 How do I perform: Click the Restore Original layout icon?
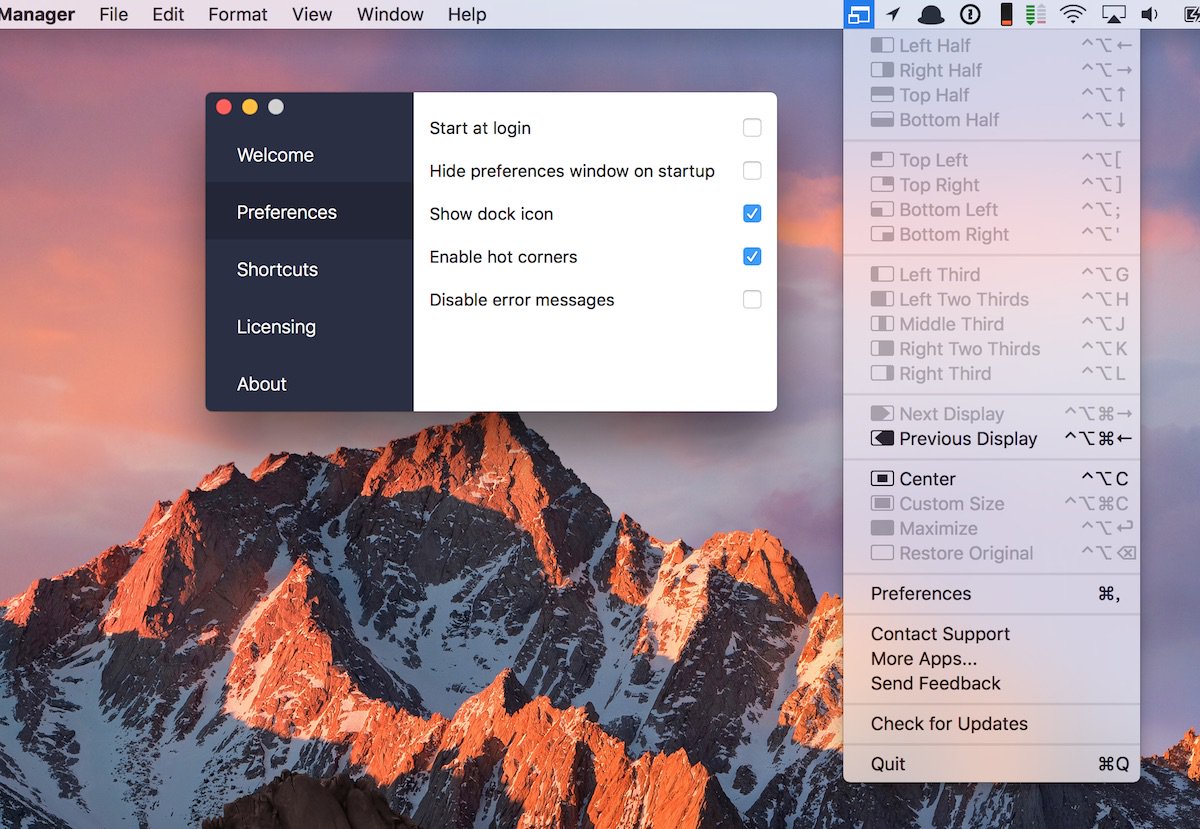(884, 553)
